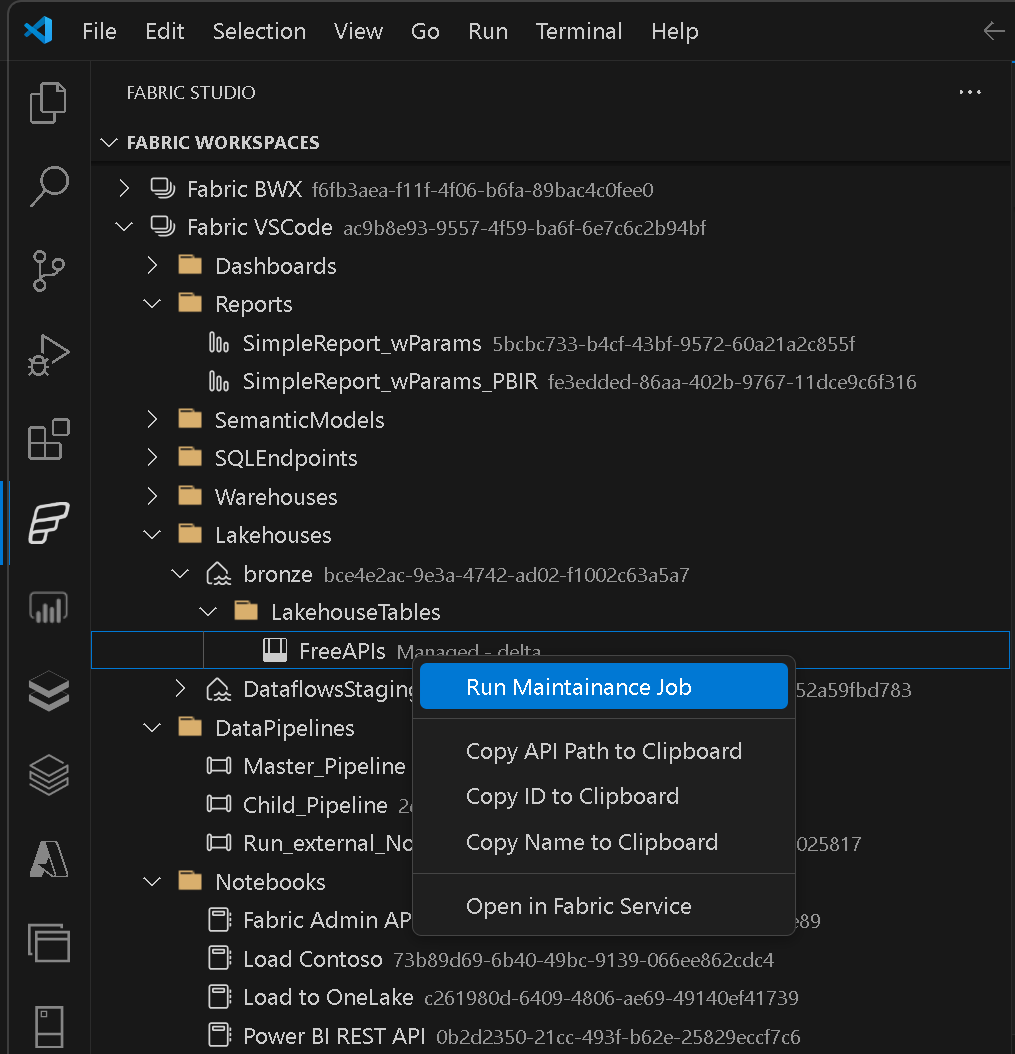Open the View menu
Screen dimensions: 1015x1054
click(x=358, y=31)
